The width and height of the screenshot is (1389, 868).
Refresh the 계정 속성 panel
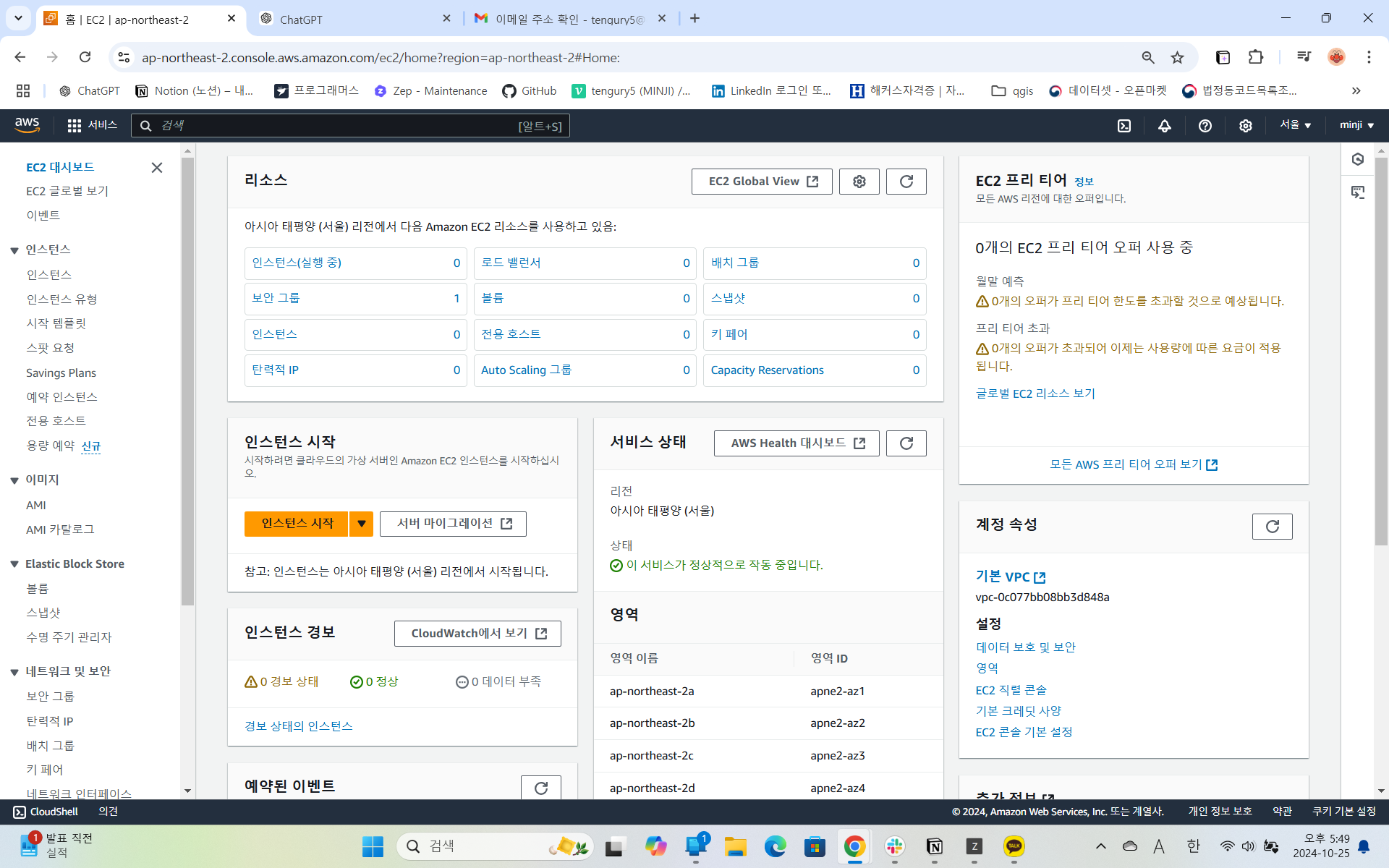(1273, 527)
